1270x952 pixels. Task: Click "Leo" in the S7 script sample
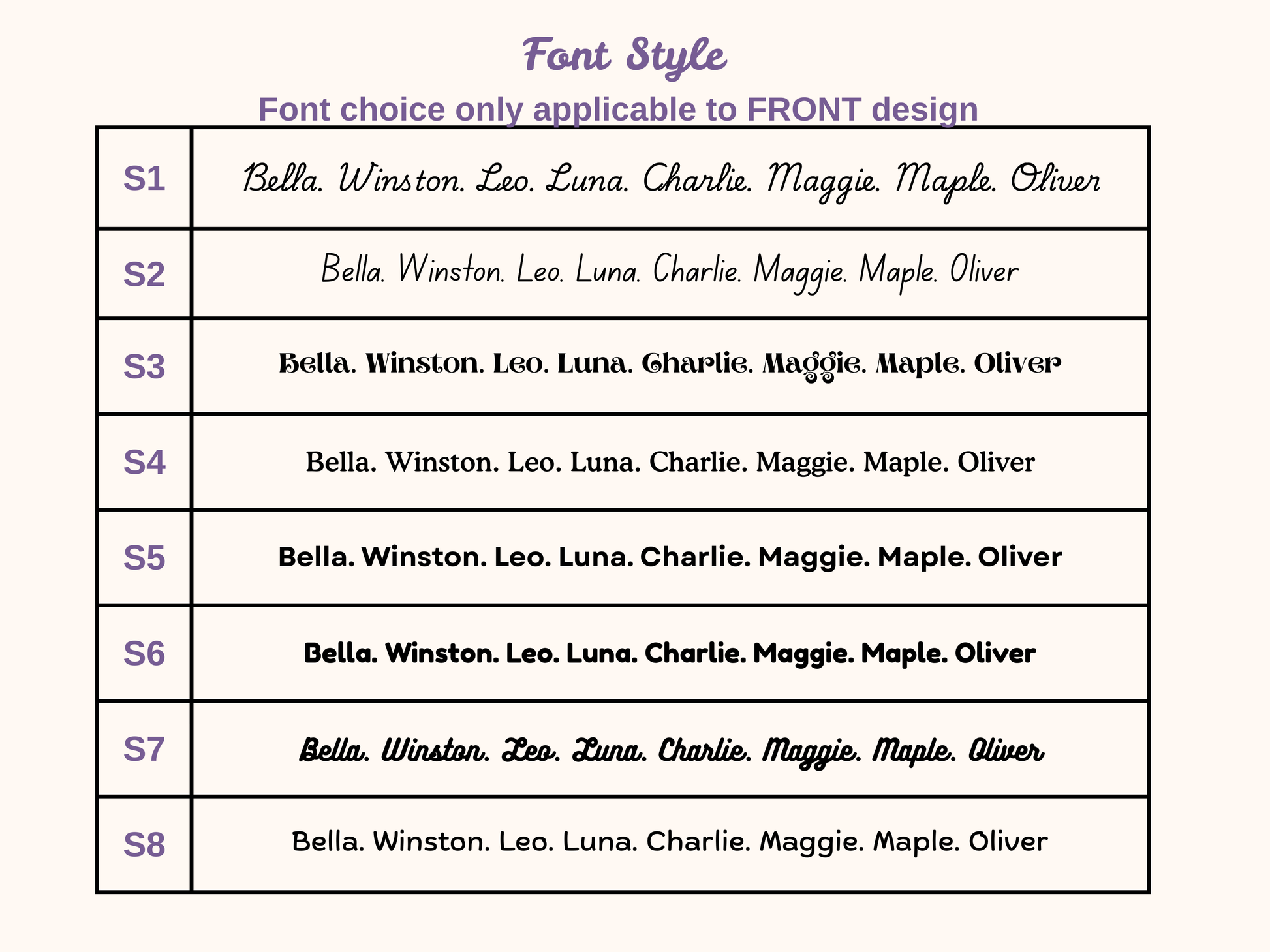coord(531,750)
